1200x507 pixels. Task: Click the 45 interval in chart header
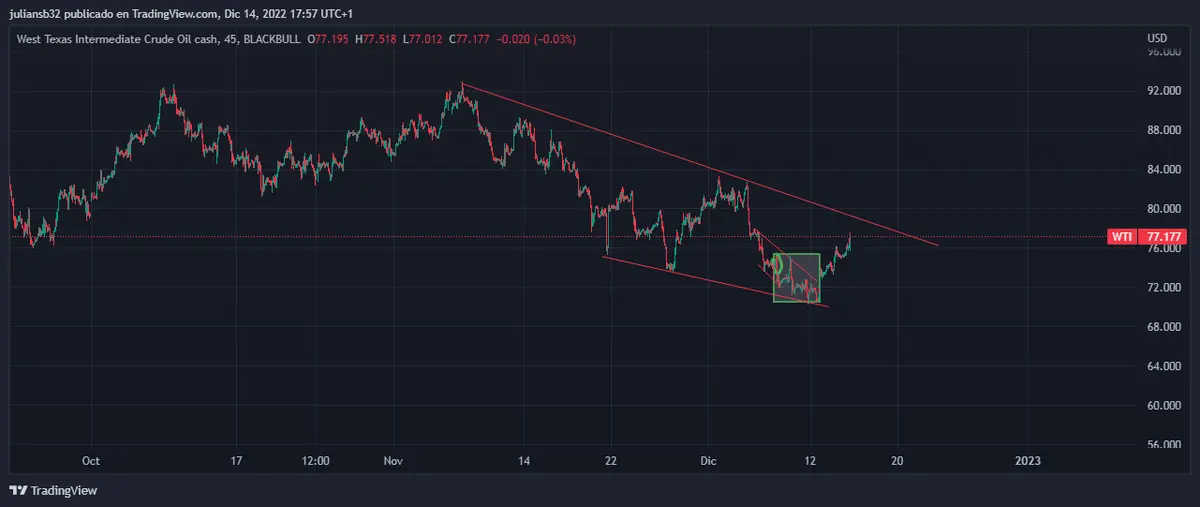[231, 39]
